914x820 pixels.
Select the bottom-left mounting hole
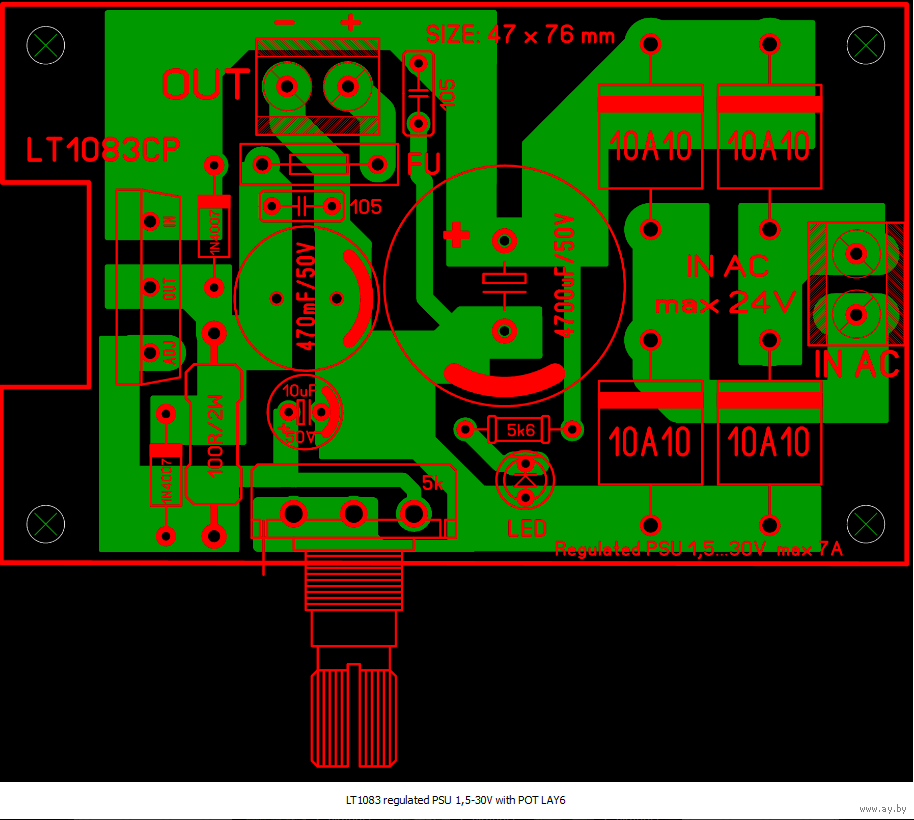[x=45, y=524]
